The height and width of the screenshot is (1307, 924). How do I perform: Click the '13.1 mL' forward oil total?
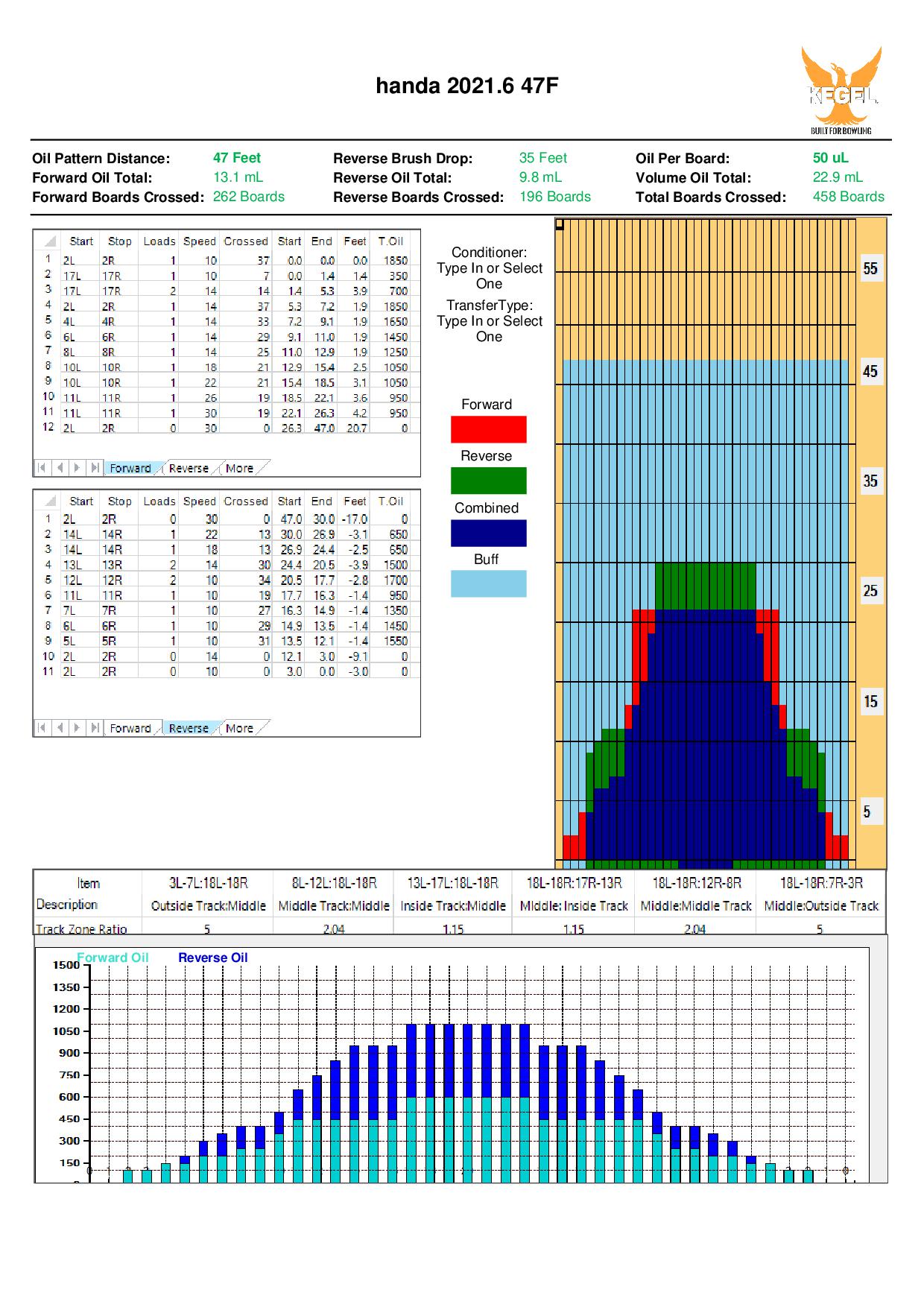(238, 177)
